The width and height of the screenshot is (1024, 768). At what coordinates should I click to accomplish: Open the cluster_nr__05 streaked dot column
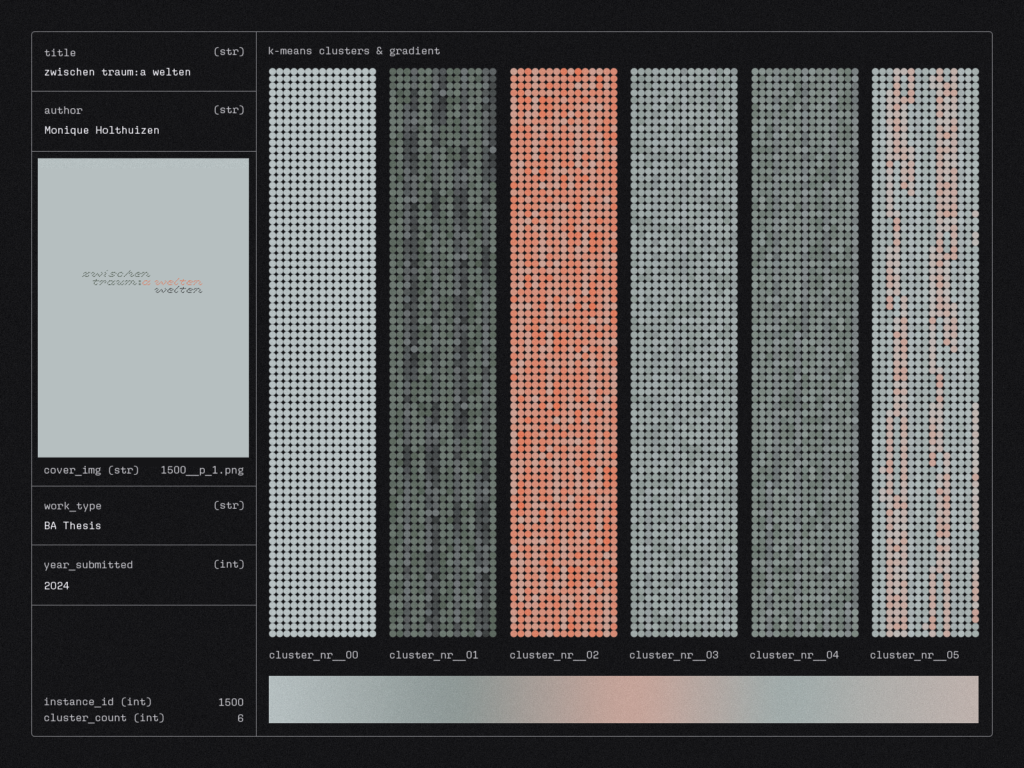click(x=924, y=352)
